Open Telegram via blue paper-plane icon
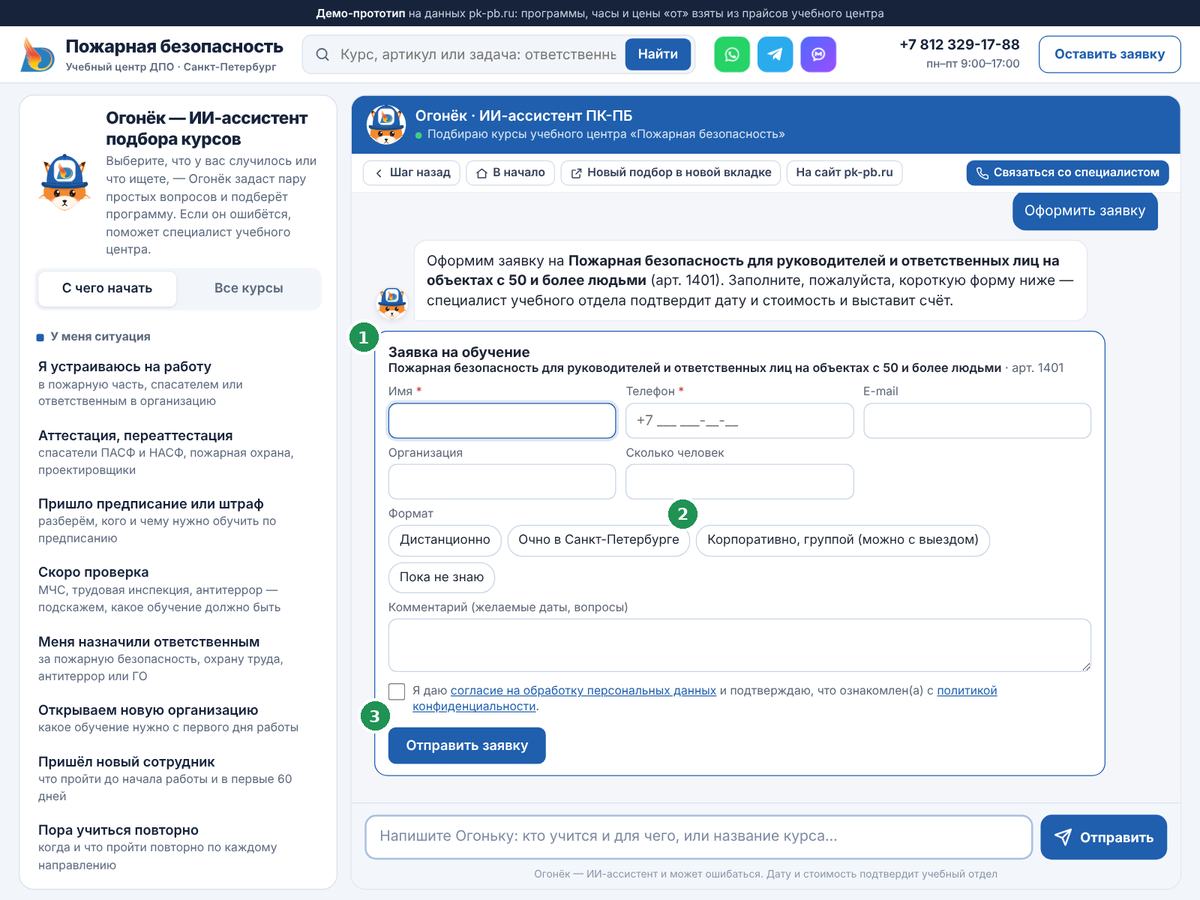Image resolution: width=1200 pixels, height=900 pixels. pyautogui.click(x=775, y=54)
